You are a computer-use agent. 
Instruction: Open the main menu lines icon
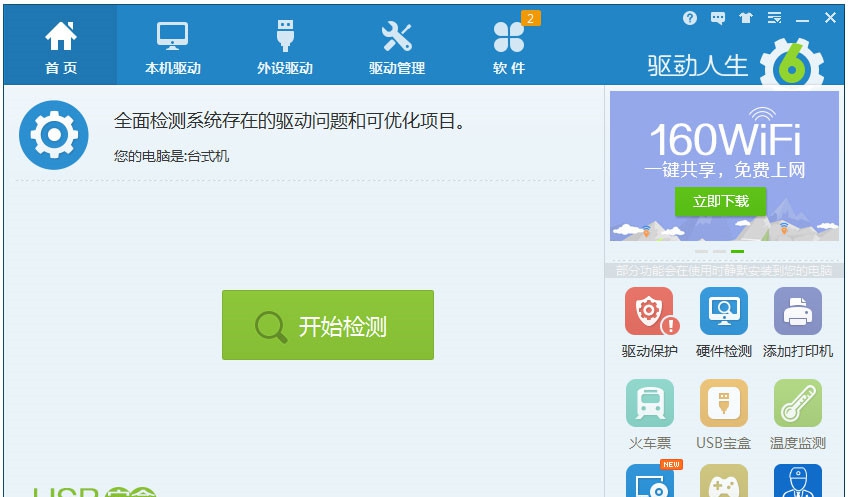pos(774,18)
